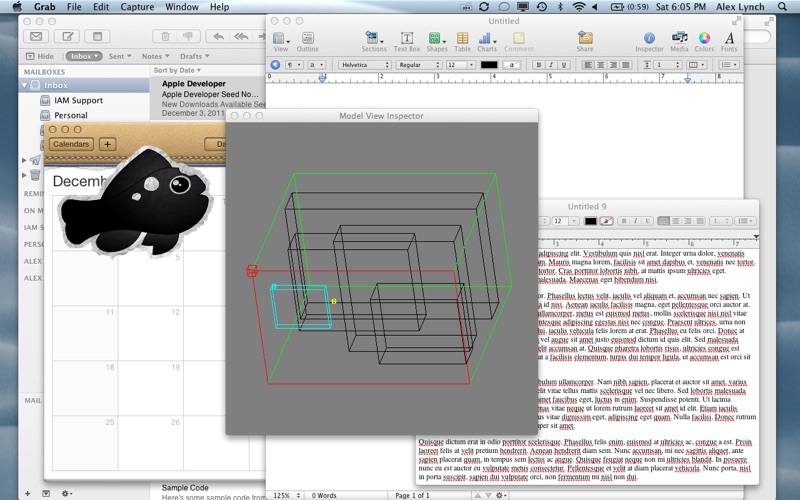This screenshot has width=800, height=500.
Task: Open the File menu
Action: [x=74, y=7]
